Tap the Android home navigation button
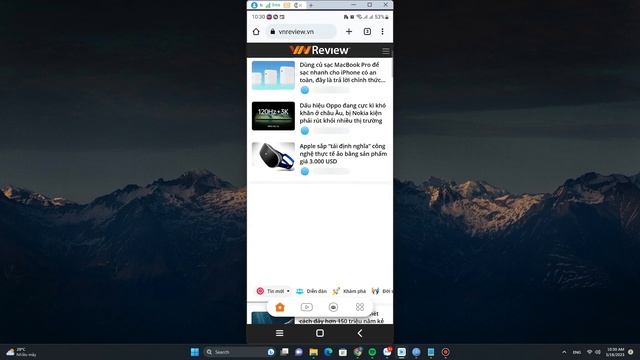The height and width of the screenshot is (360, 640). point(320,333)
